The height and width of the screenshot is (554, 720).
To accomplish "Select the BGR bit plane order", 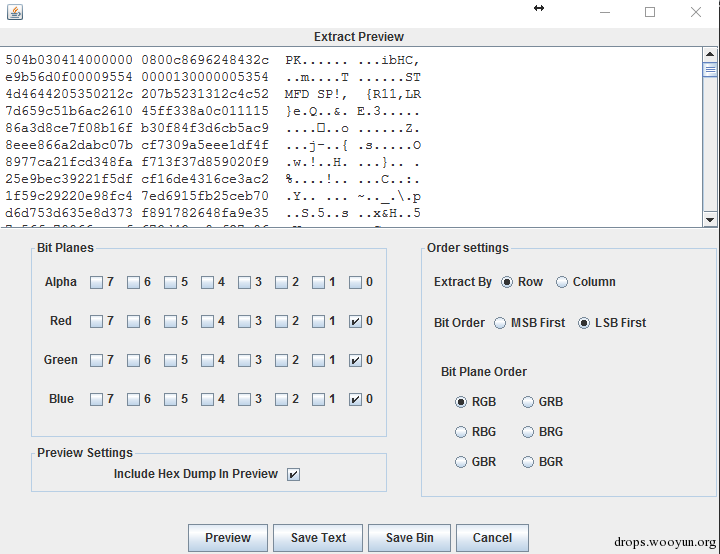I will pyautogui.click(x=528, y=462).
